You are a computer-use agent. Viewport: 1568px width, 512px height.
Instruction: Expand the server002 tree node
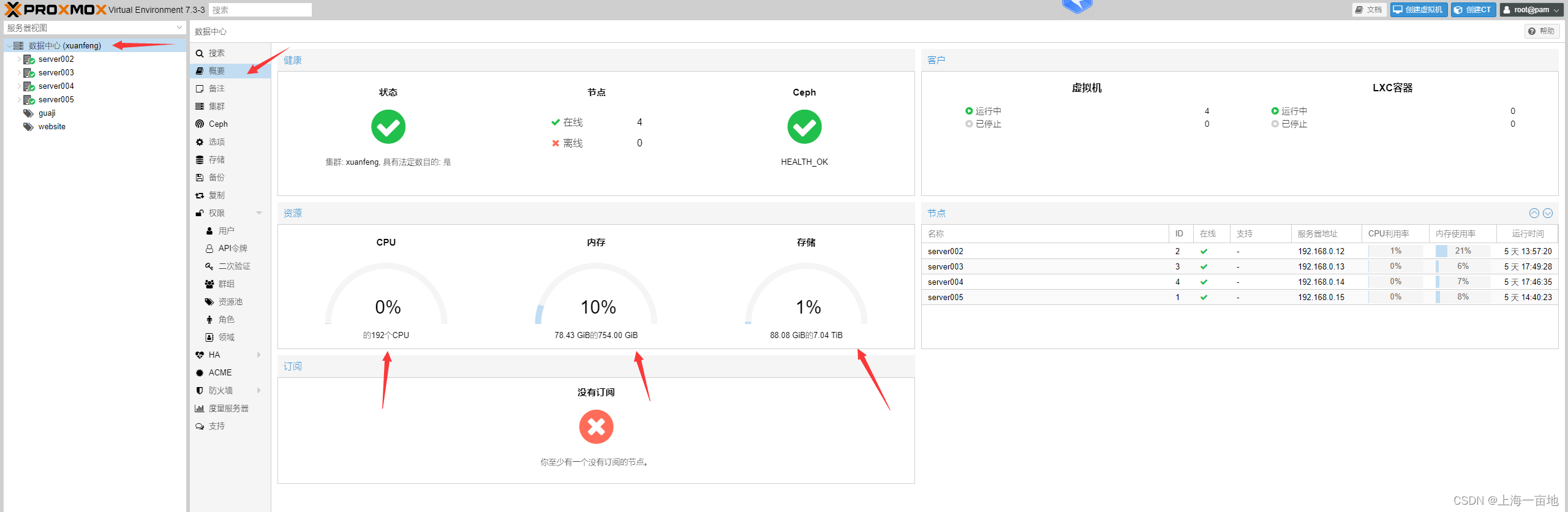[19, 59]
